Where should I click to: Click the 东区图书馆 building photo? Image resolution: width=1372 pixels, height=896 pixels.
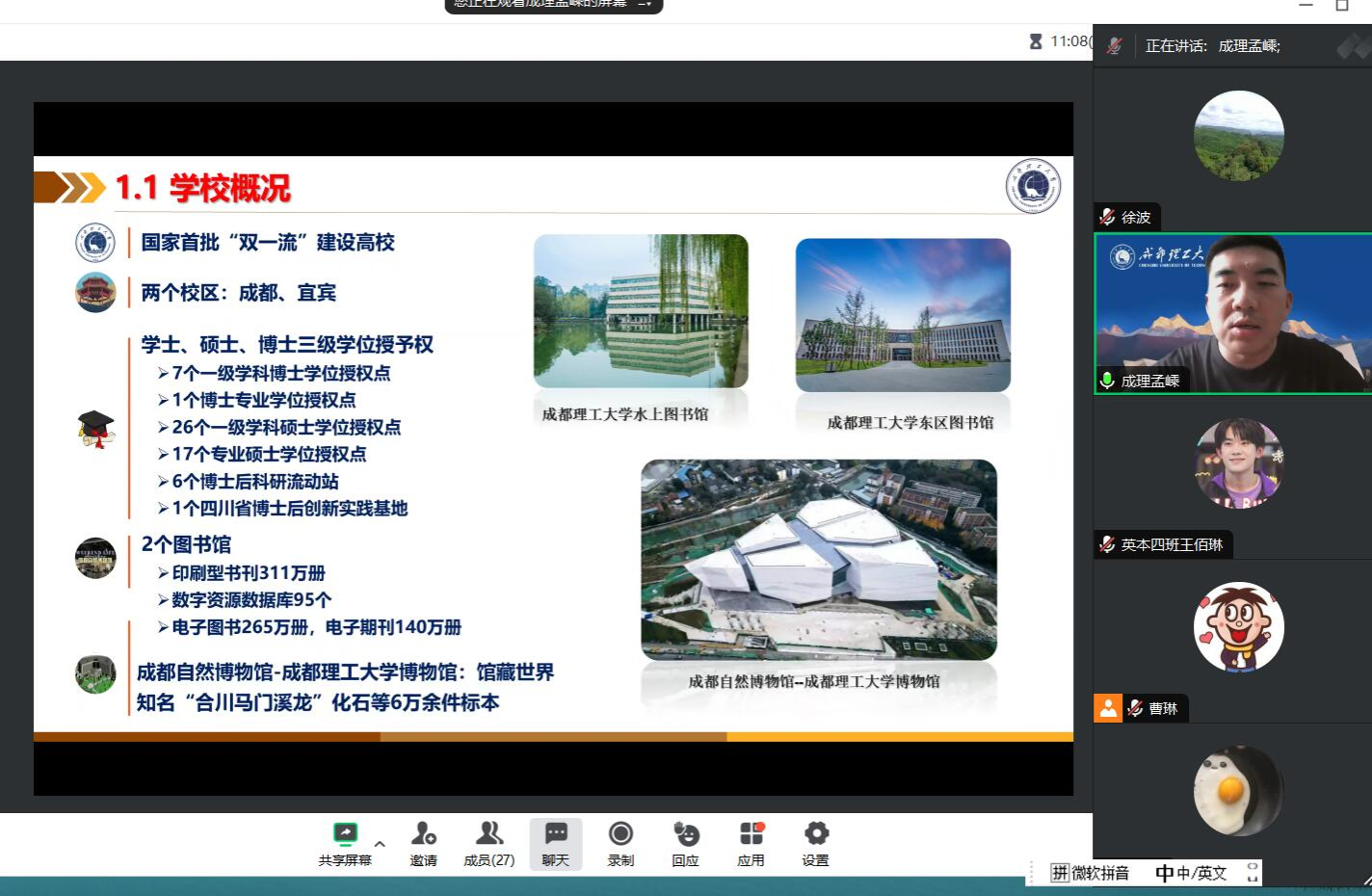(903, 314)
